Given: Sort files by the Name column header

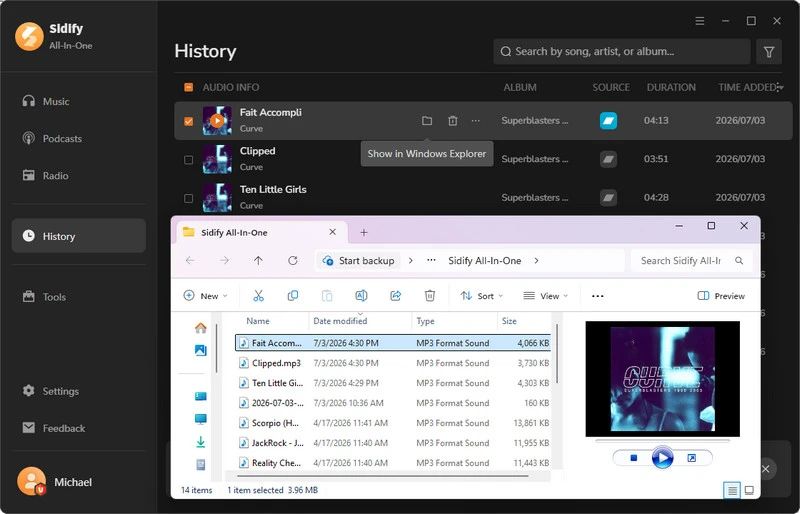Looking at the screenshot, I should pos(258,321).
